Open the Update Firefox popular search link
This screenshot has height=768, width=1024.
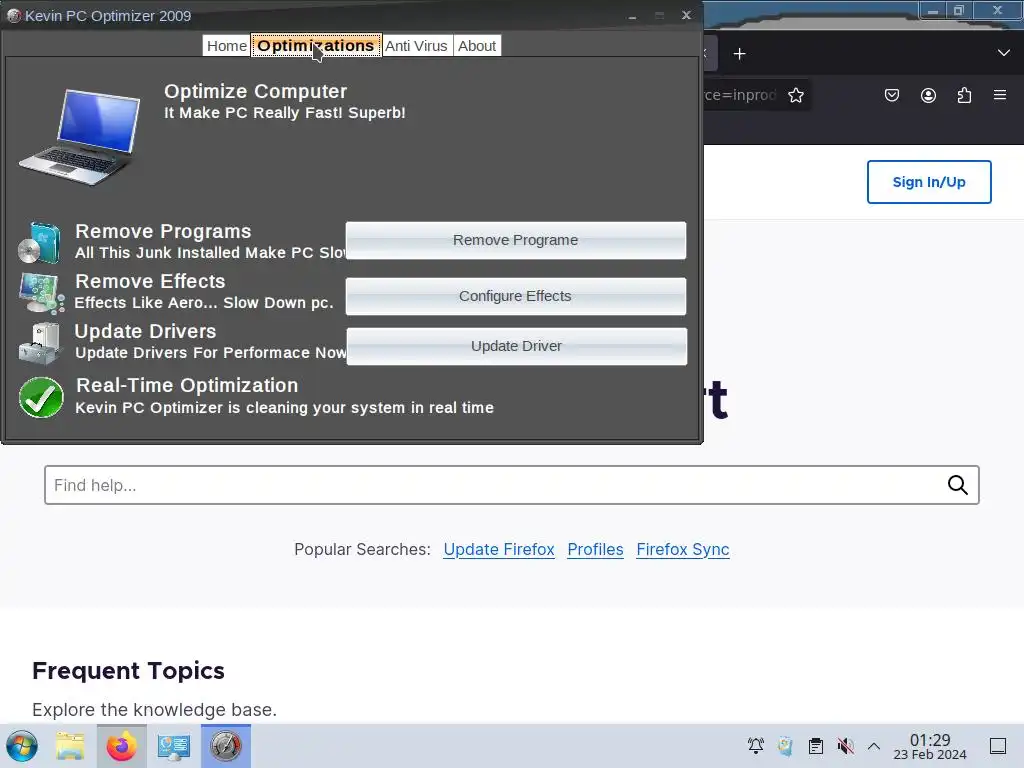coord(499,550)
